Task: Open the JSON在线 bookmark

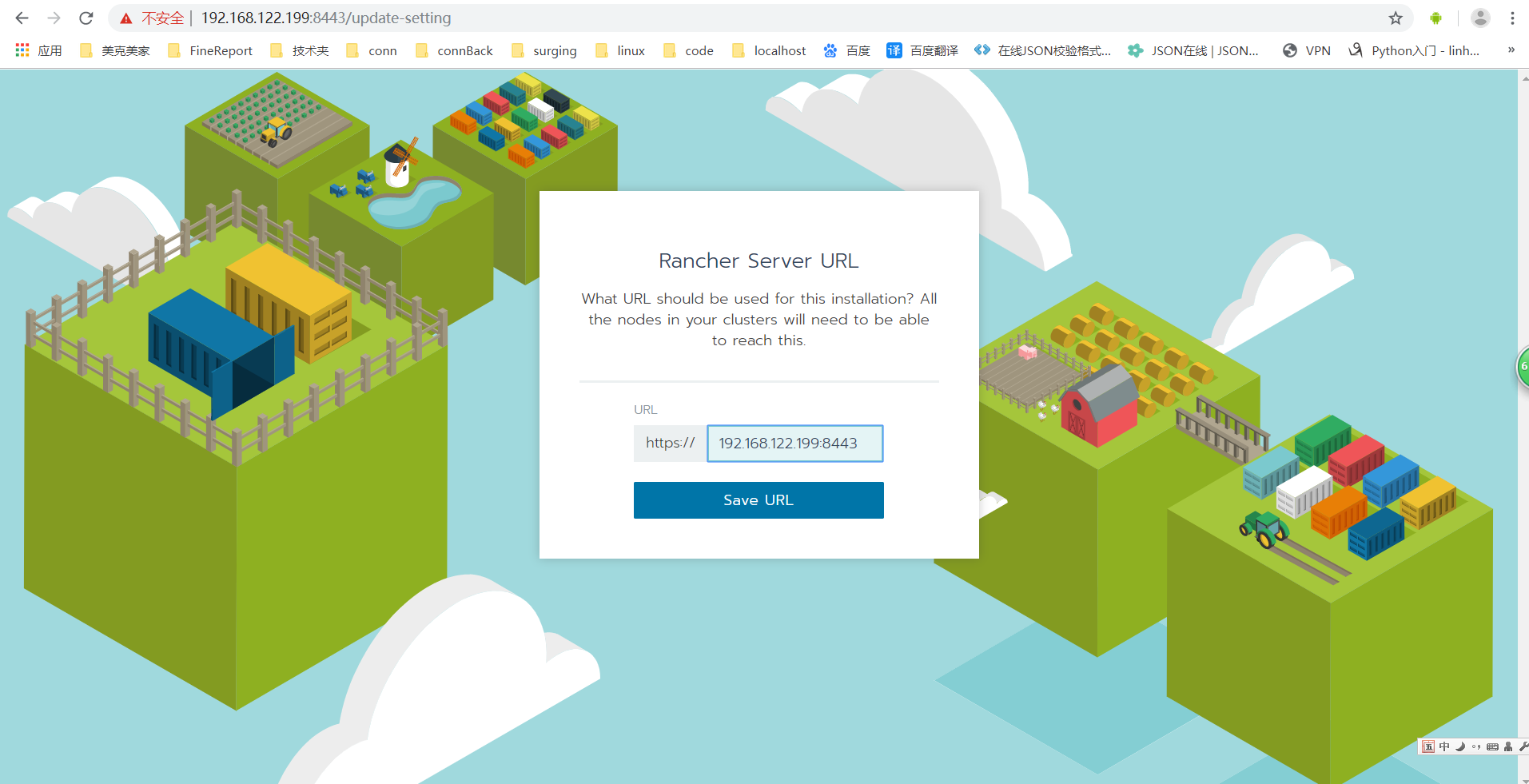Action: coord(1193,50)
